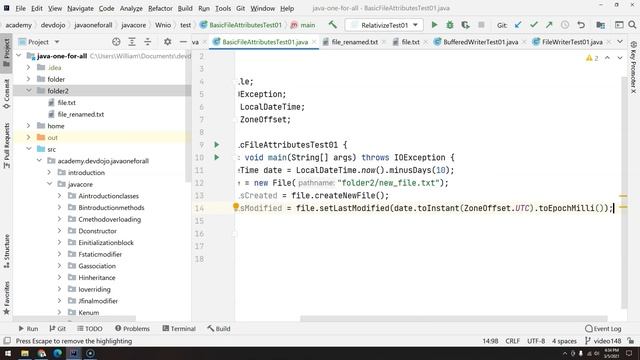
Task: Change CRLF line separator in status bar
Action: click(512, 341)
